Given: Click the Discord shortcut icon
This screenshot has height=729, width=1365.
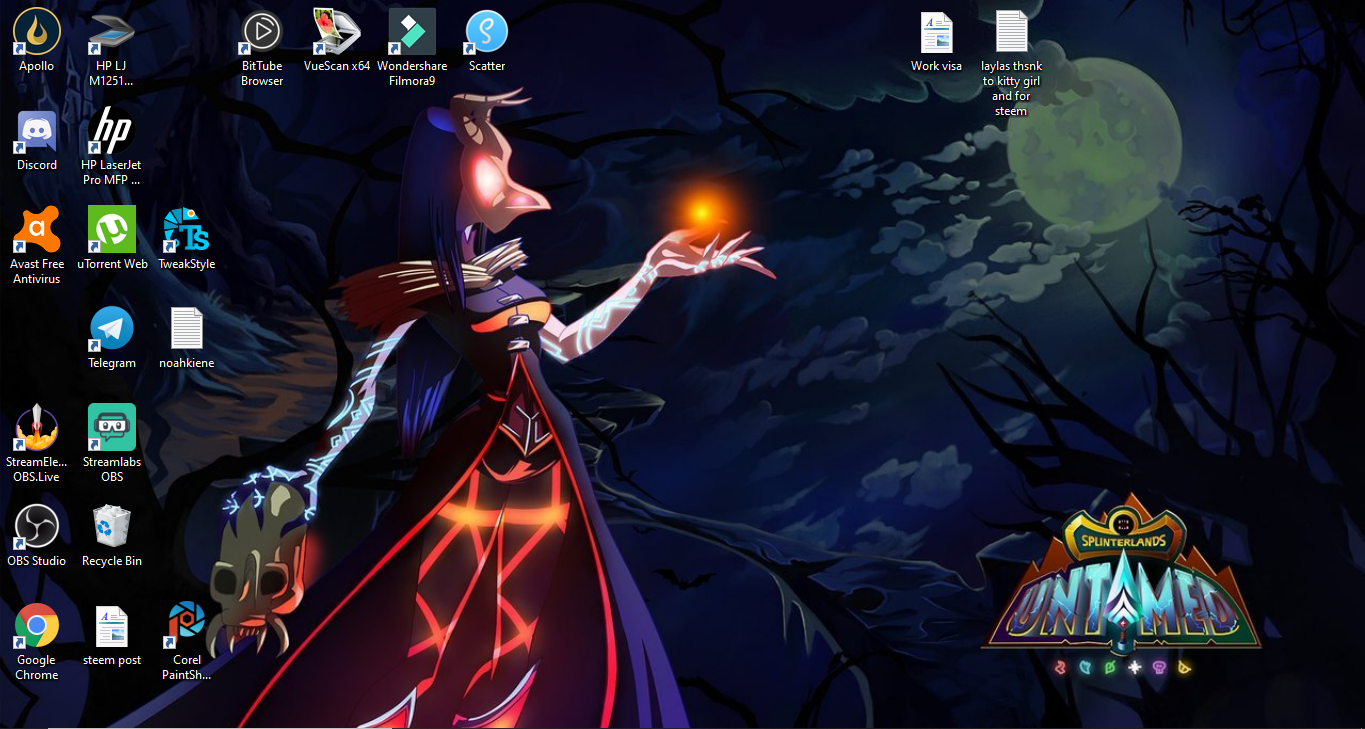Looking at the screenshot, I should point(37,130).
